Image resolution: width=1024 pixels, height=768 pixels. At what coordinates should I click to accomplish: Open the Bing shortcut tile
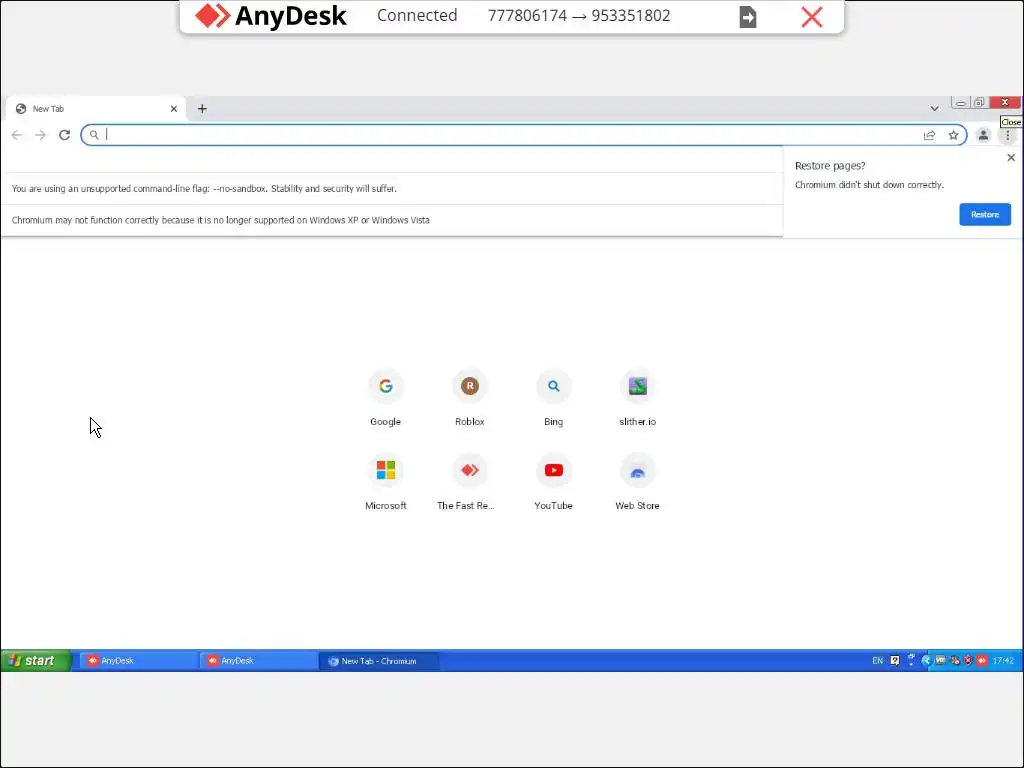point(553,398)
